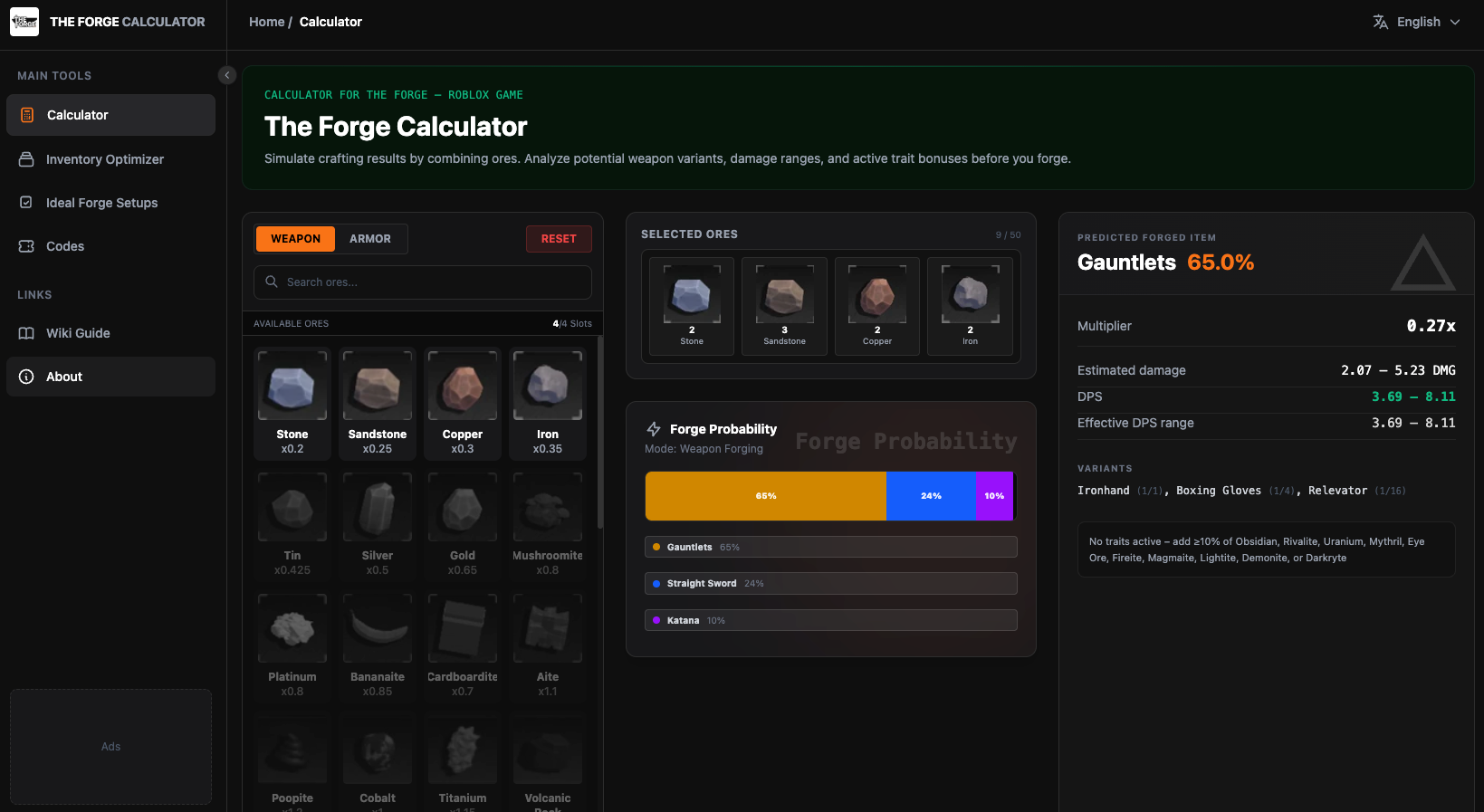Click the Gauntlets 65.0% predicted item heading
This screenshot has width=1484, height=812.
pyautogui.click(x=1165, y=263)
